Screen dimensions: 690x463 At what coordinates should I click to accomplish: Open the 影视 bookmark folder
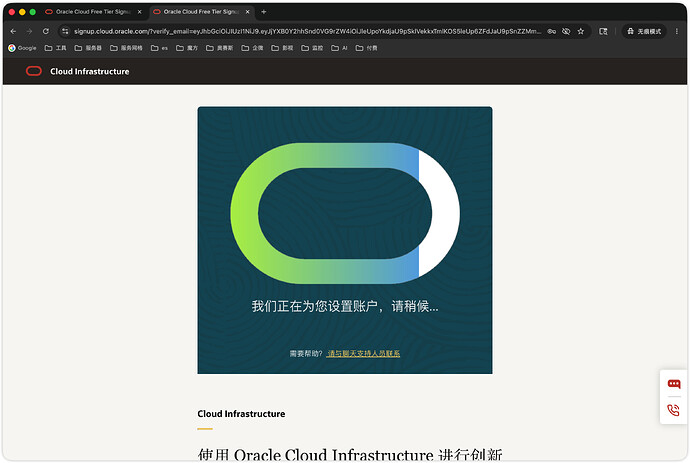point(282,48)
